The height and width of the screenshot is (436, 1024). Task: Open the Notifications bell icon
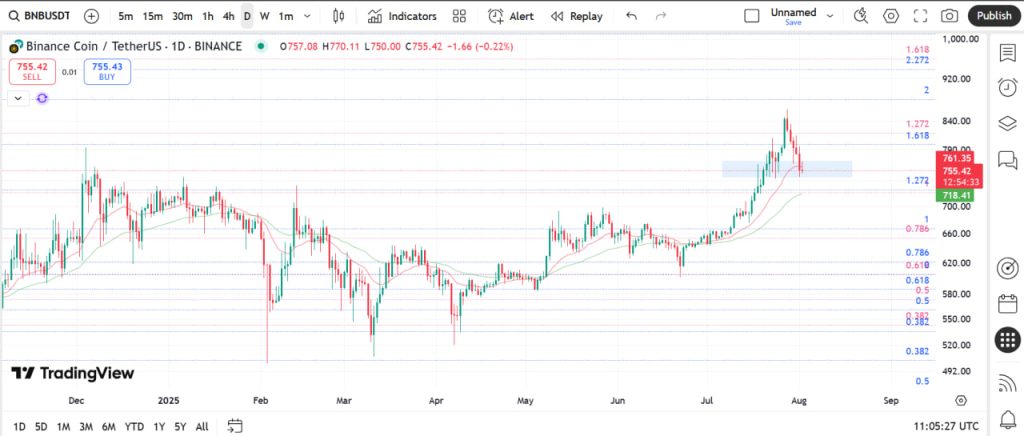(1008, 418)
